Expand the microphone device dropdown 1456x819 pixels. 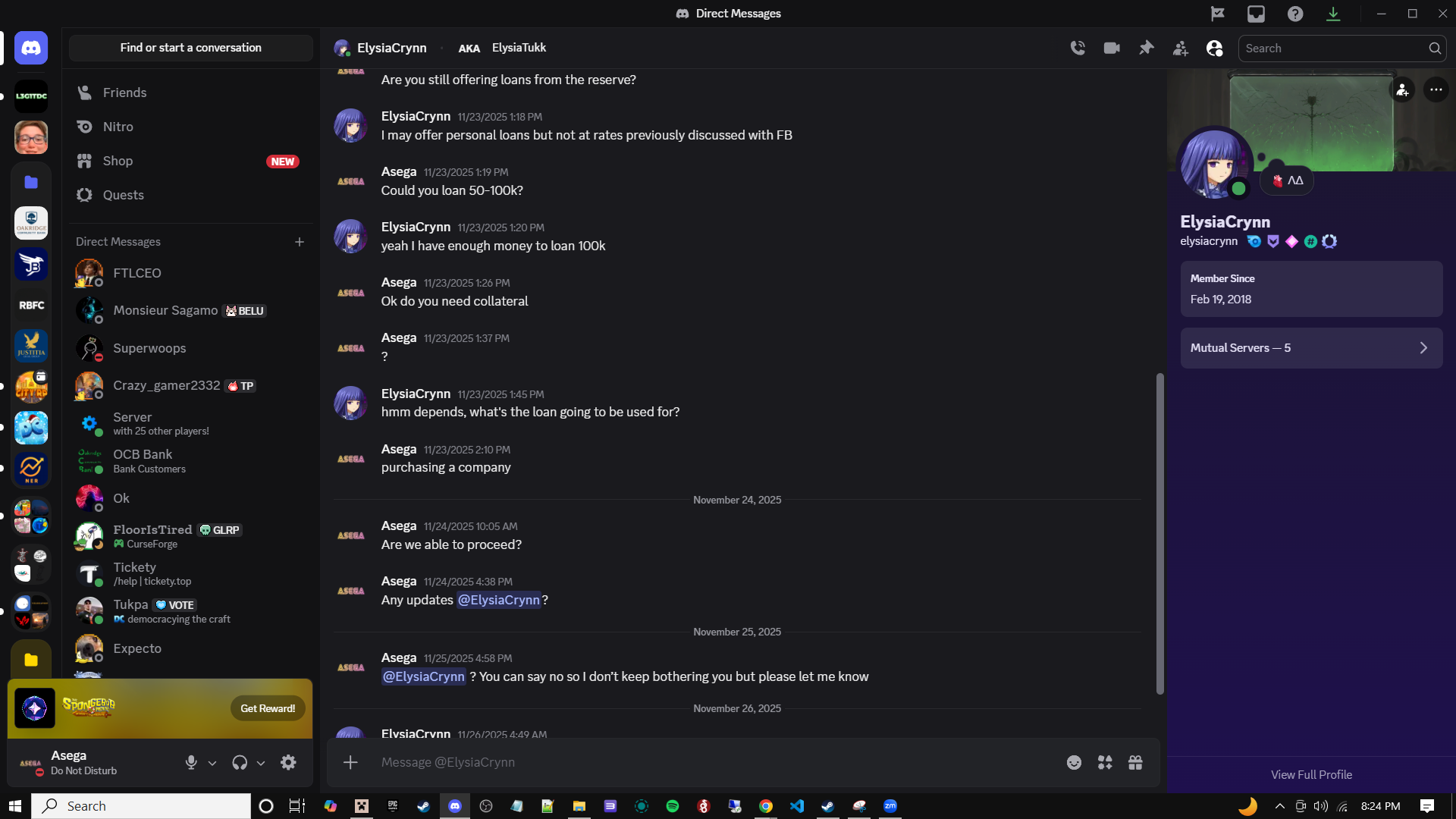tap(212, 763)
